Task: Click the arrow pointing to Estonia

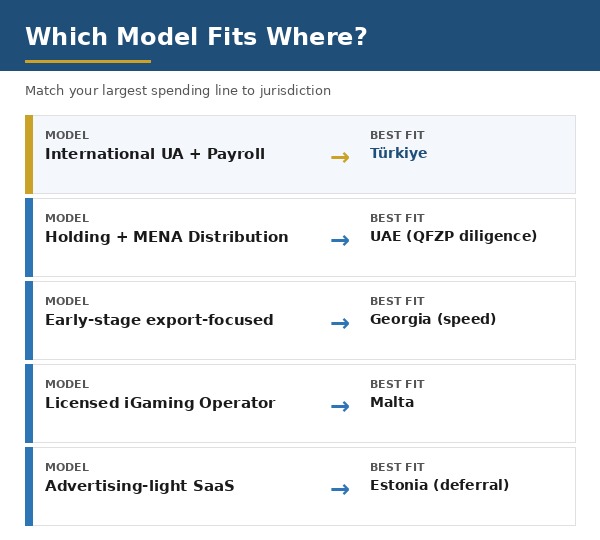Action: pos(340,489)
